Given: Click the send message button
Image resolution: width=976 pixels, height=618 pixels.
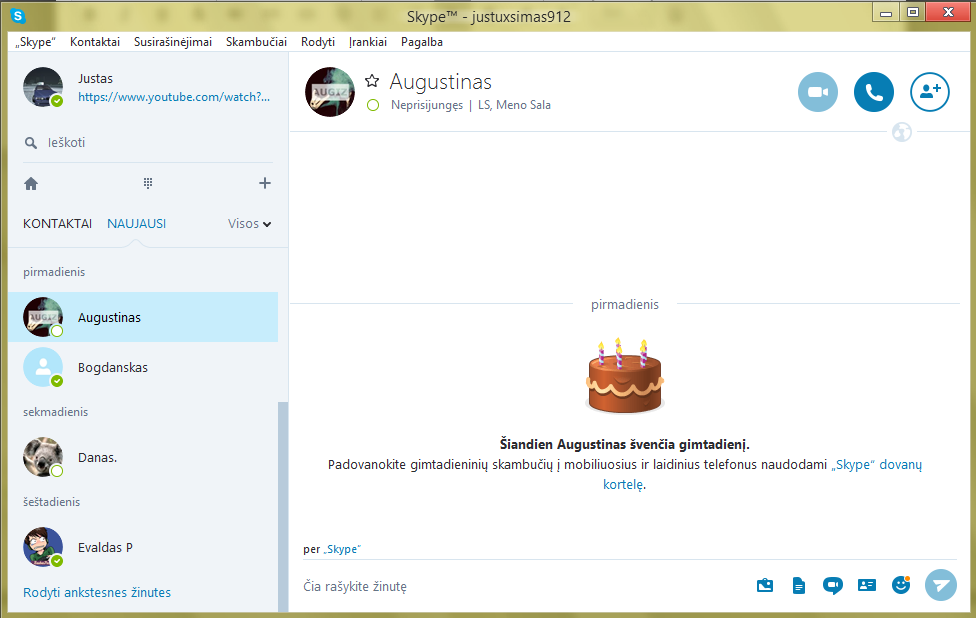Looking at the screenshot, I should tap(941, 585).
